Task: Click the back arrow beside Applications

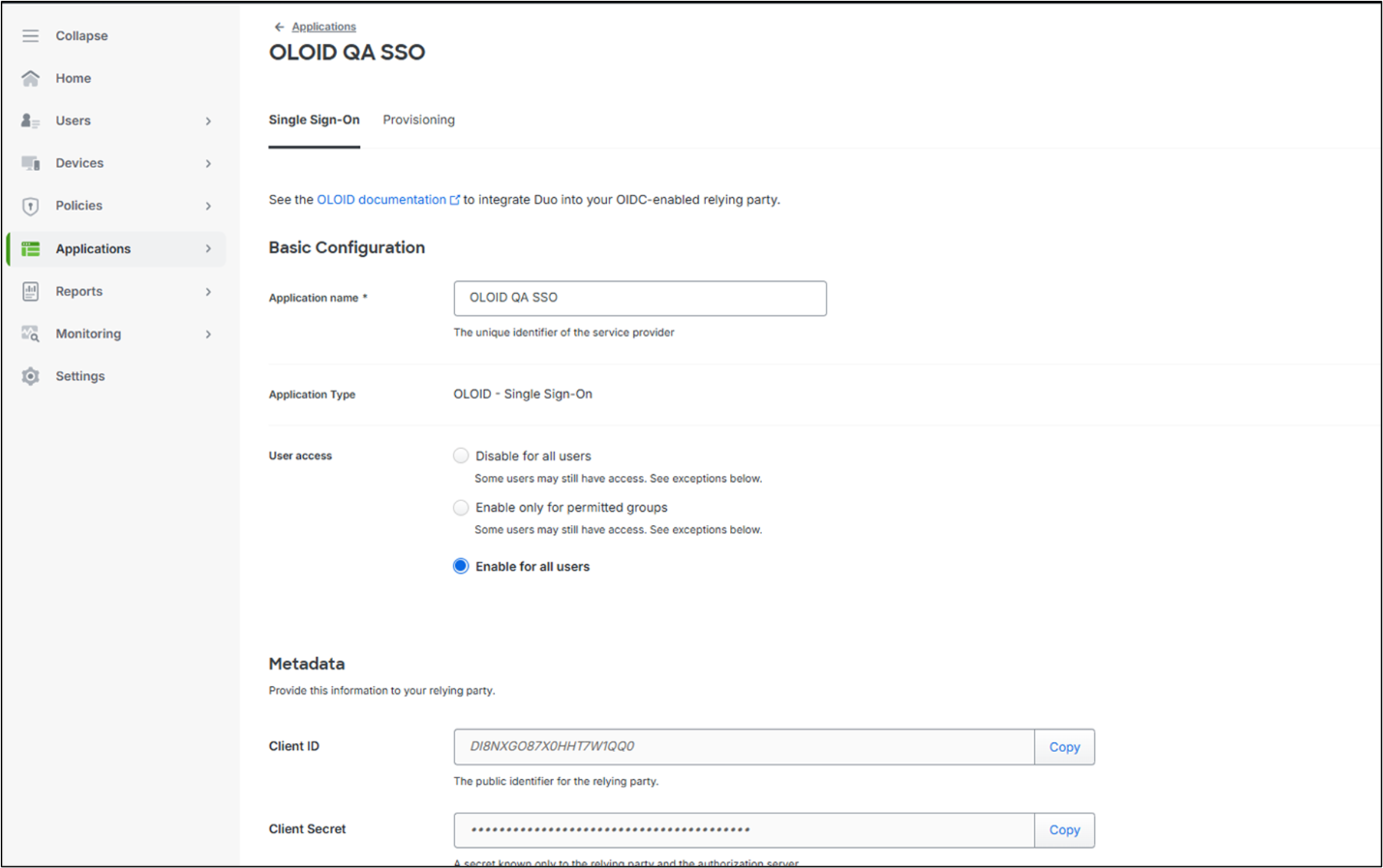Action: click(x=279, y=27)
